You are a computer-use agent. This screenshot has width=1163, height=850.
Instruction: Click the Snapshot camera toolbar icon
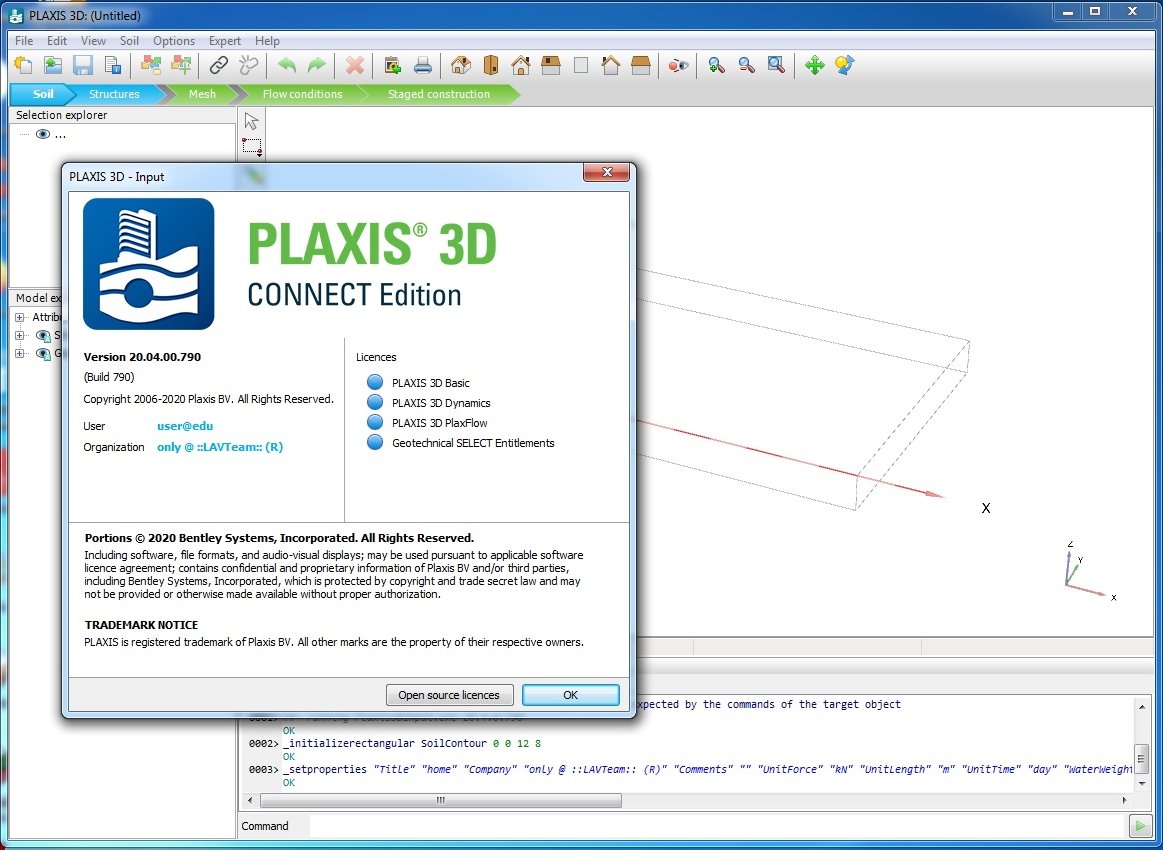(x=392, y=65)
